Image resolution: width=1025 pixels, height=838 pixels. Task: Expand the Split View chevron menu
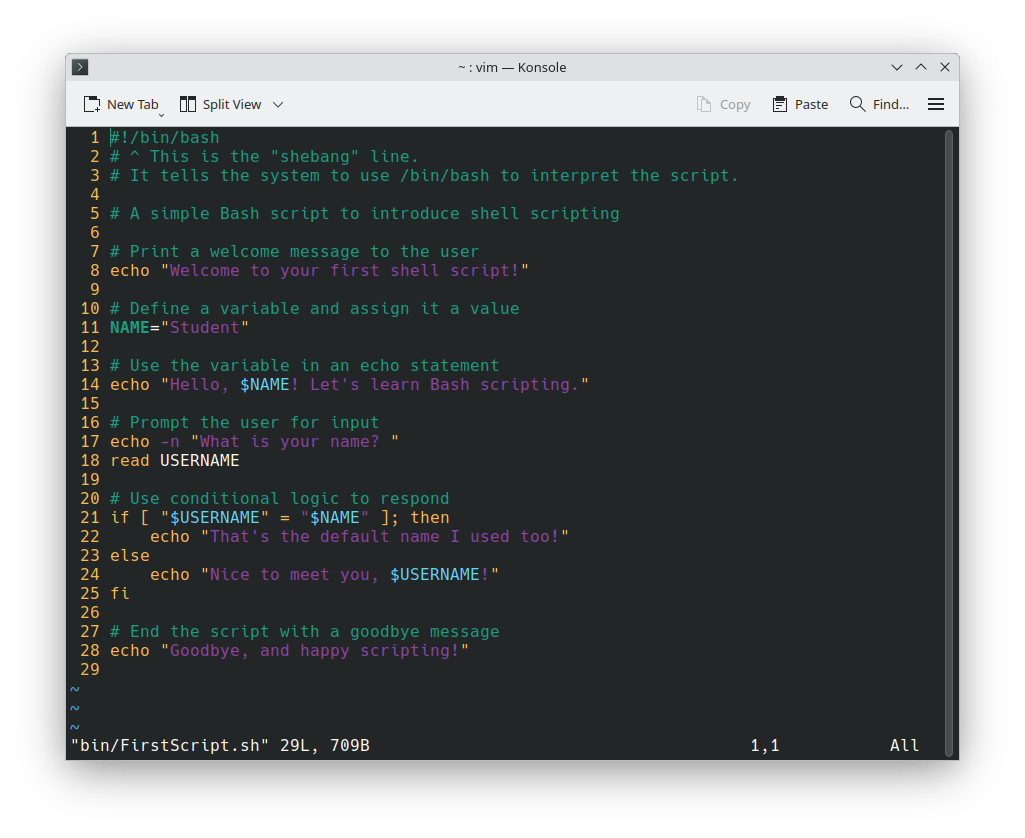tap(278, 104)
